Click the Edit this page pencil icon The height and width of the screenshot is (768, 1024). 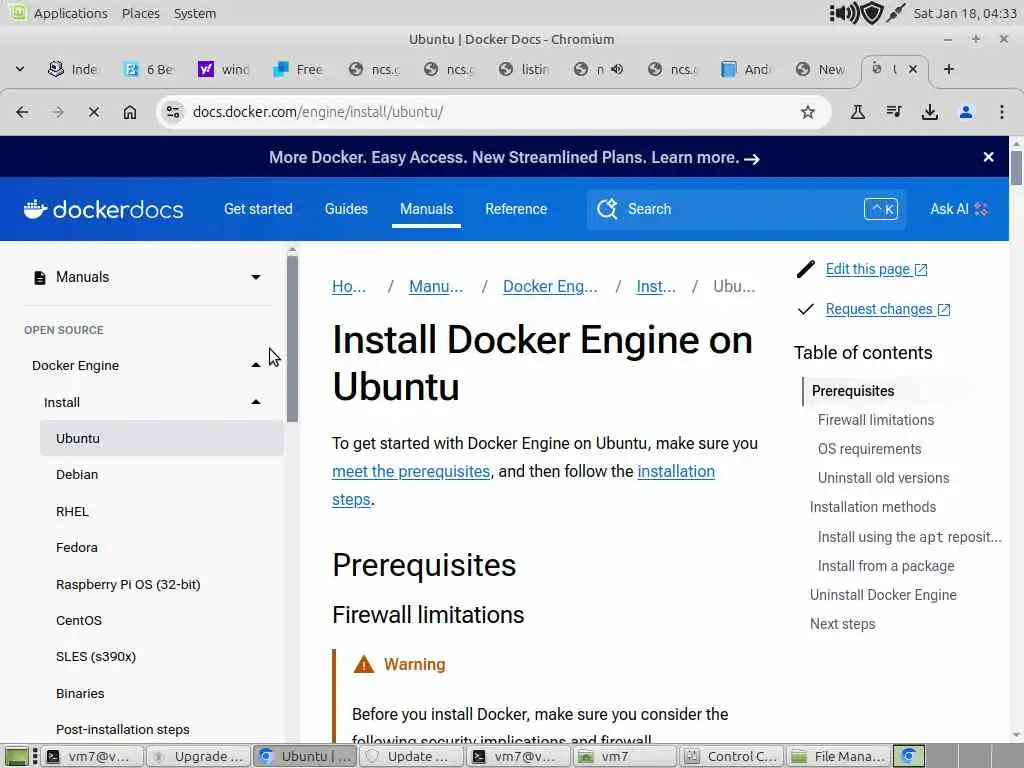point(806,269)
